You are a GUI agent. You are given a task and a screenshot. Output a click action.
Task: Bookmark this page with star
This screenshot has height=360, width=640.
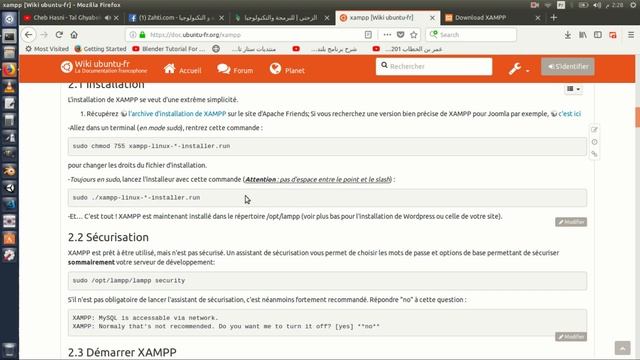tap(414, 35)
